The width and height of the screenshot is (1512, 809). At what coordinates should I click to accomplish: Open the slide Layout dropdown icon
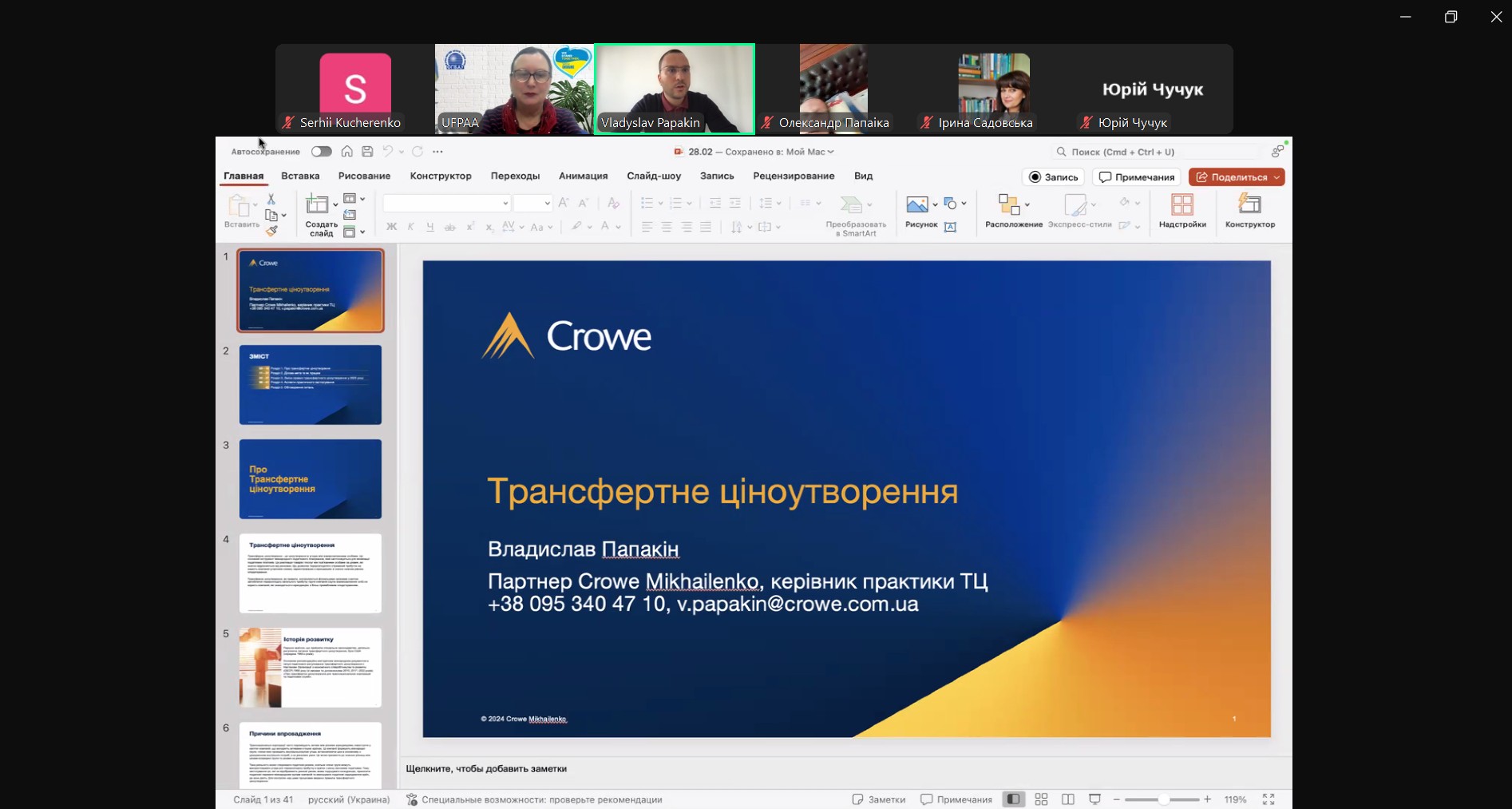point(354,199)
